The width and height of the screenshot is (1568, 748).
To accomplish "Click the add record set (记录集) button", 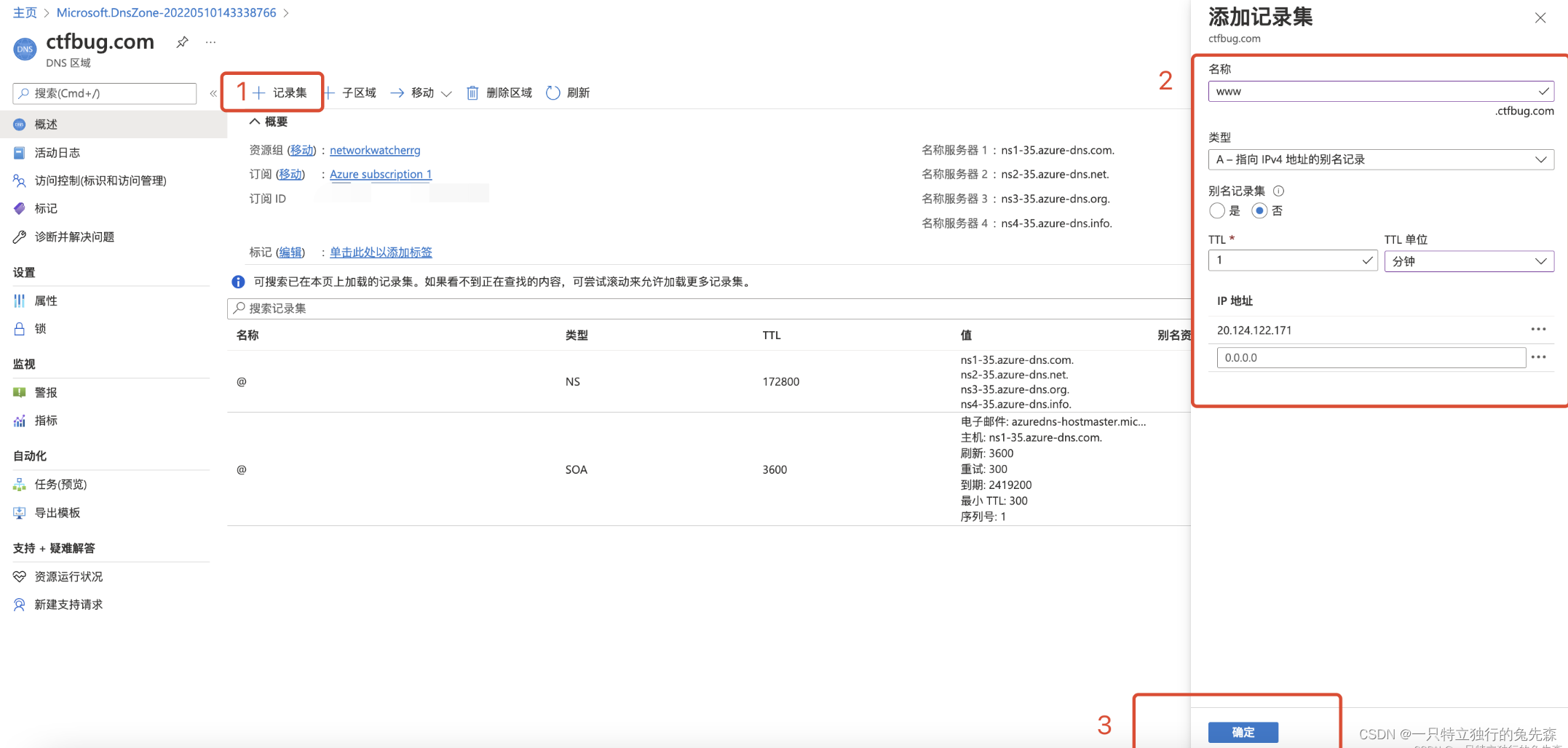I will point(280,92).
